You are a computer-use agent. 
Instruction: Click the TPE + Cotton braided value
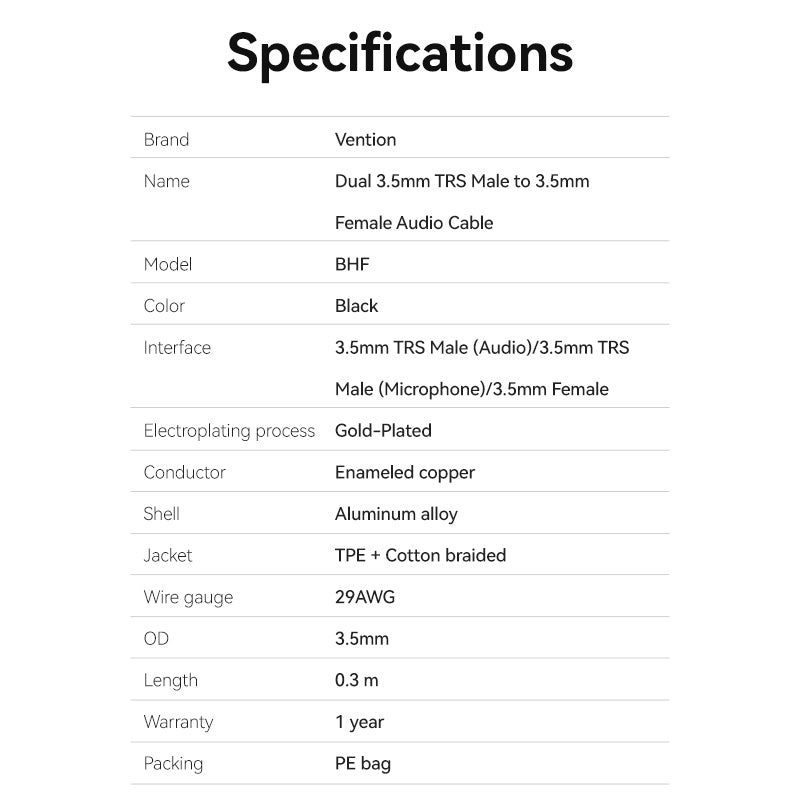tap(420, 555)
